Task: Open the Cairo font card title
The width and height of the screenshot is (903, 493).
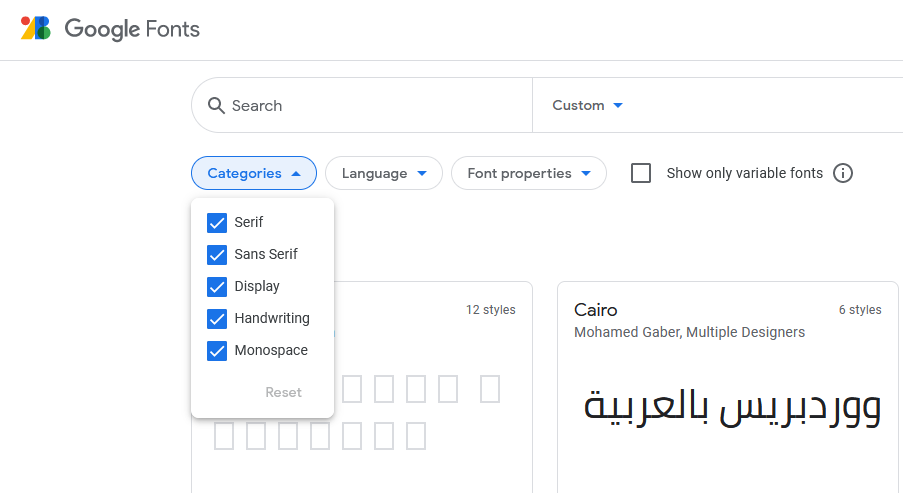Action: (596, 310)
